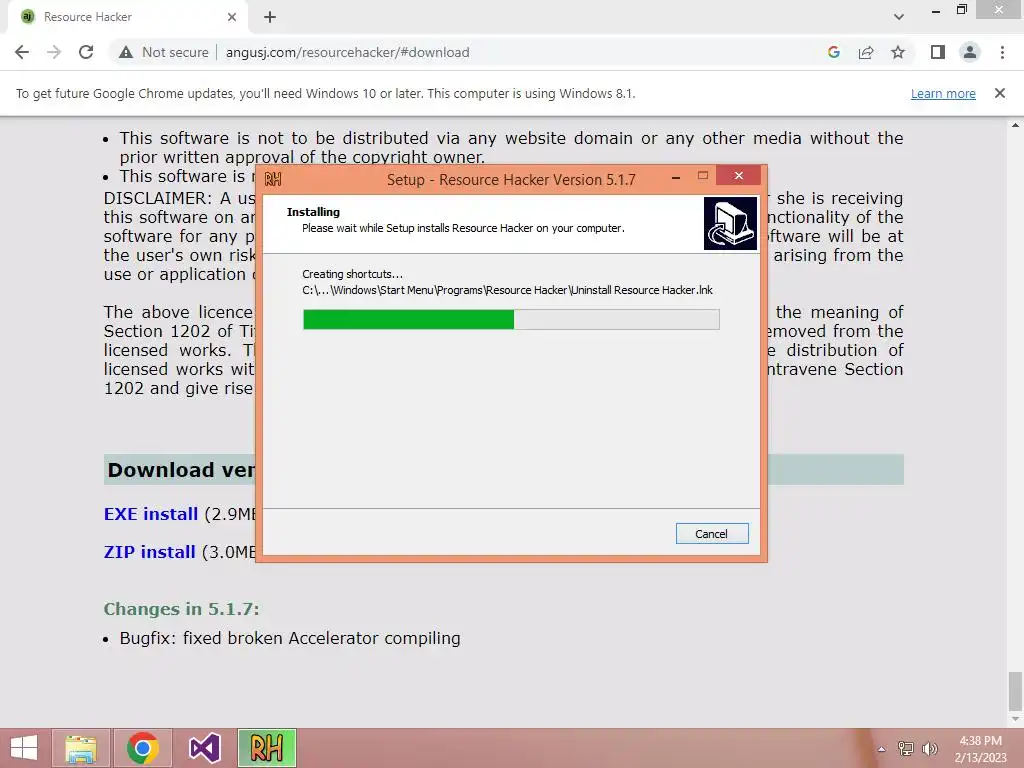Share this page icon

coord(866,52)
